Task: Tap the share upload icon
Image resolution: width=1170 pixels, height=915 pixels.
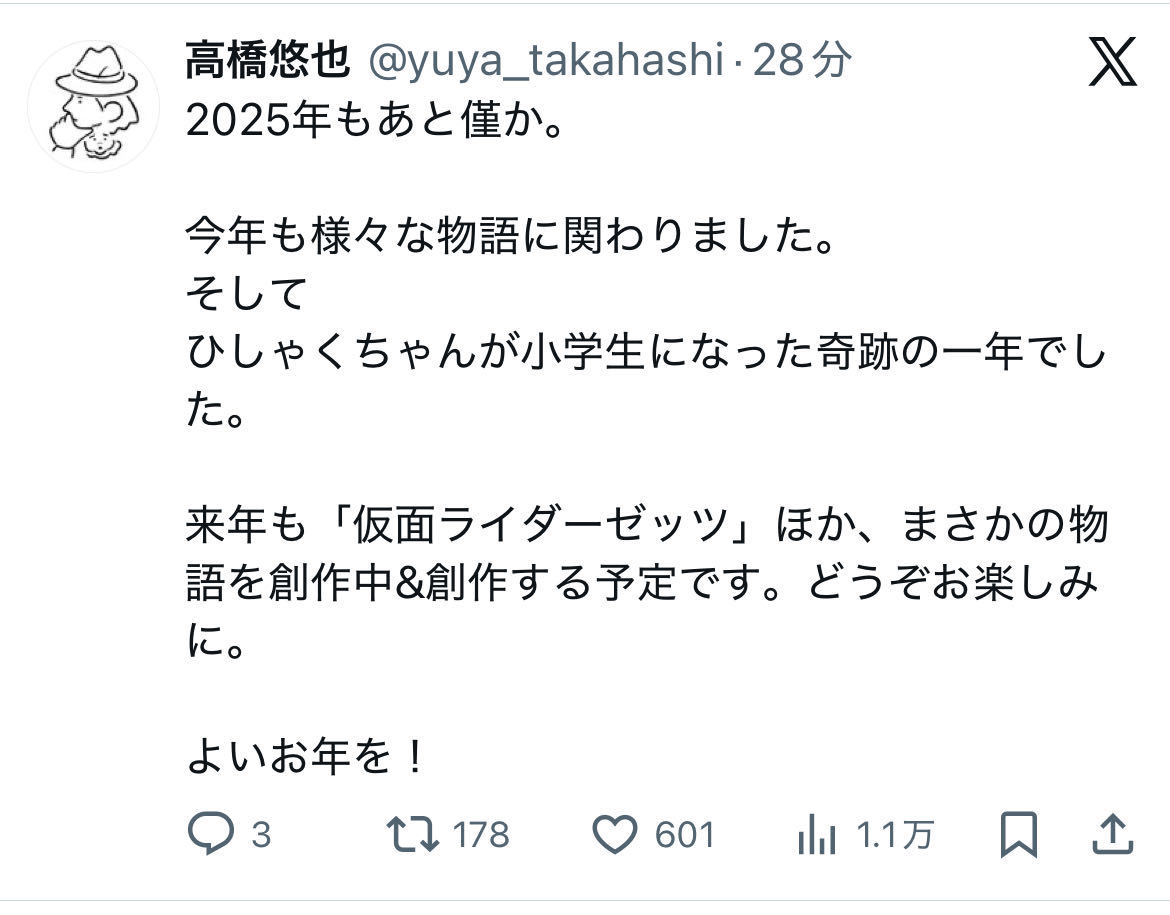Action: pyautogui.click(x=1113, y=833)
